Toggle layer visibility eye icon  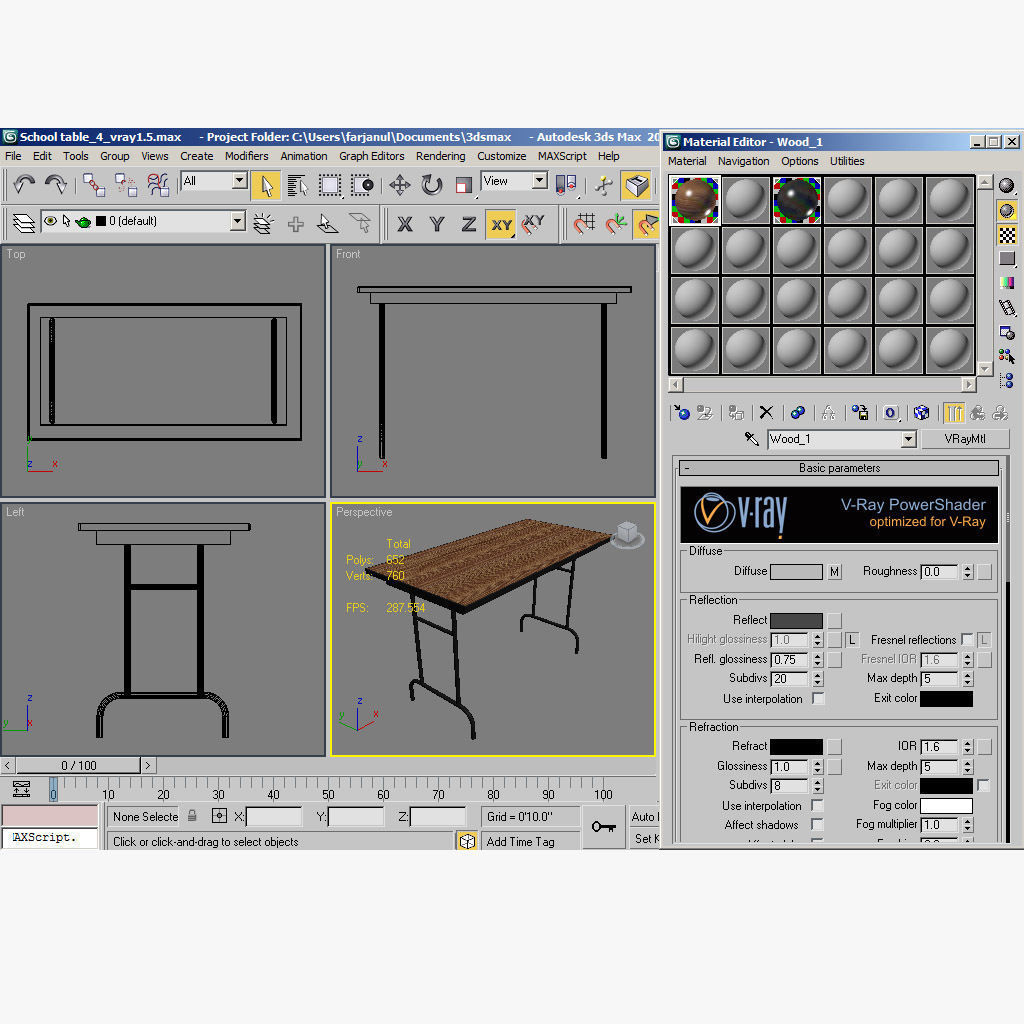(x=50, y=221)
